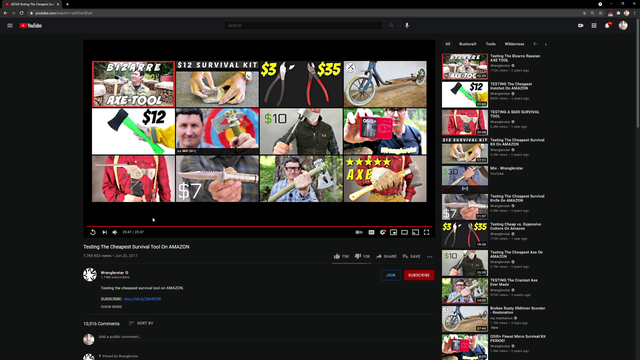The width and height of the screenshot is (640, 360).
Task: Click the browser back arrow
Action: click(5, 13)
